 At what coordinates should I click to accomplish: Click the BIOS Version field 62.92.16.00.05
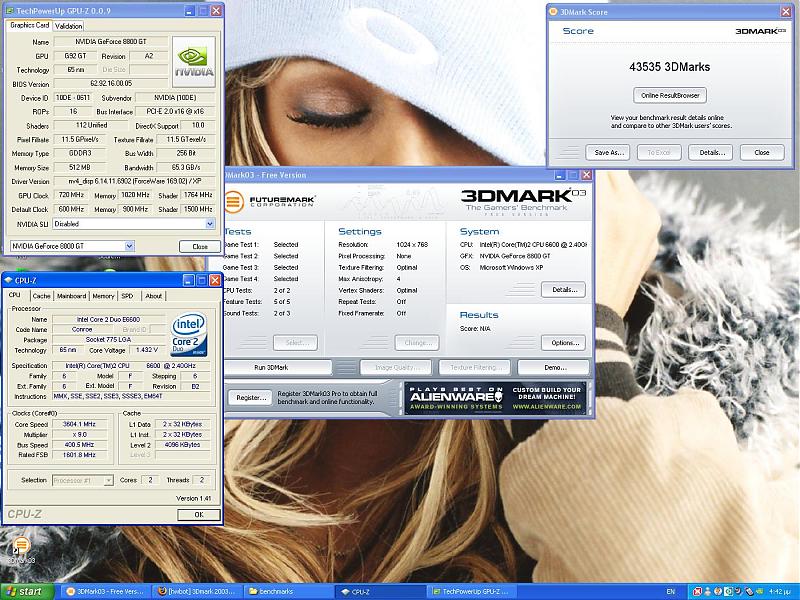111,83
